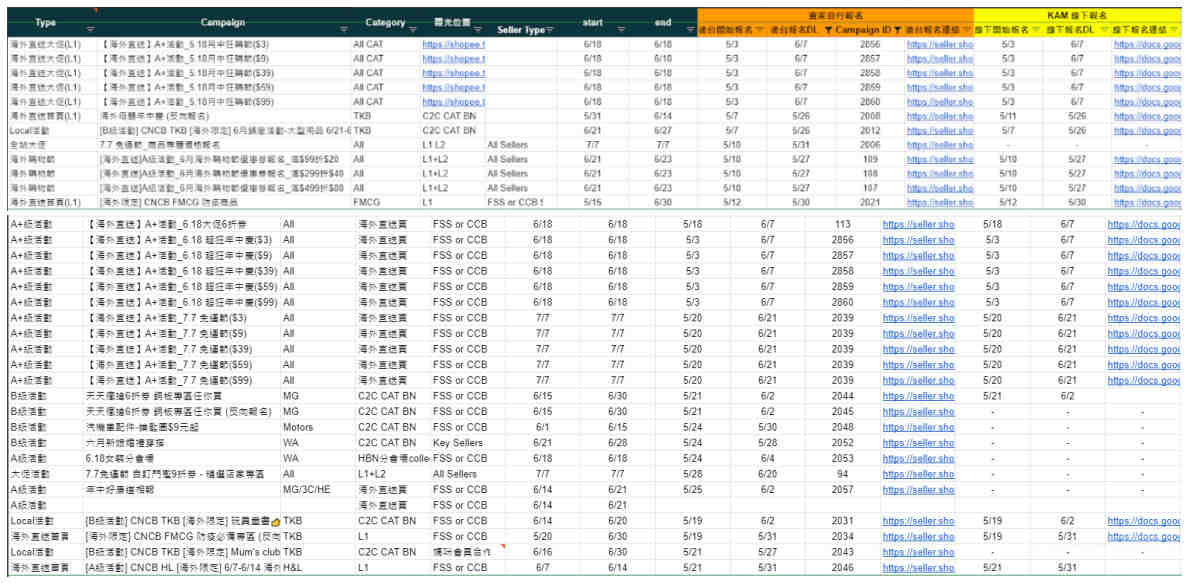Open the seller.sho link in the Campaign ID 2008 row
This screenshot has height=583, width=1194.
pos(940,116)
